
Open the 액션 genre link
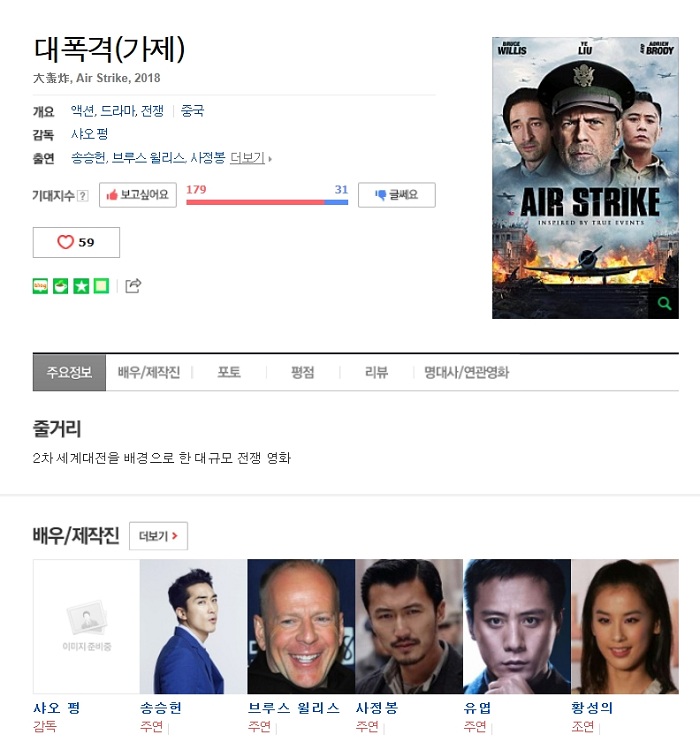pyautogui.click(x=83, y=111)
